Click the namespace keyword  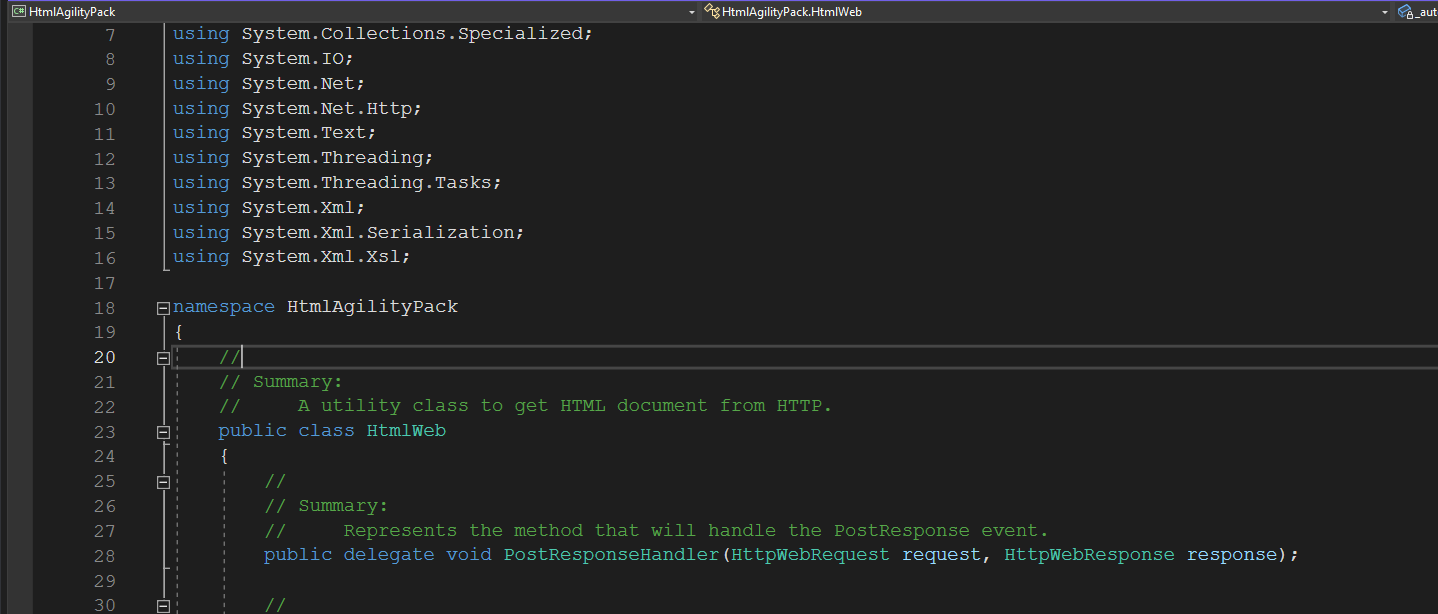224,307
